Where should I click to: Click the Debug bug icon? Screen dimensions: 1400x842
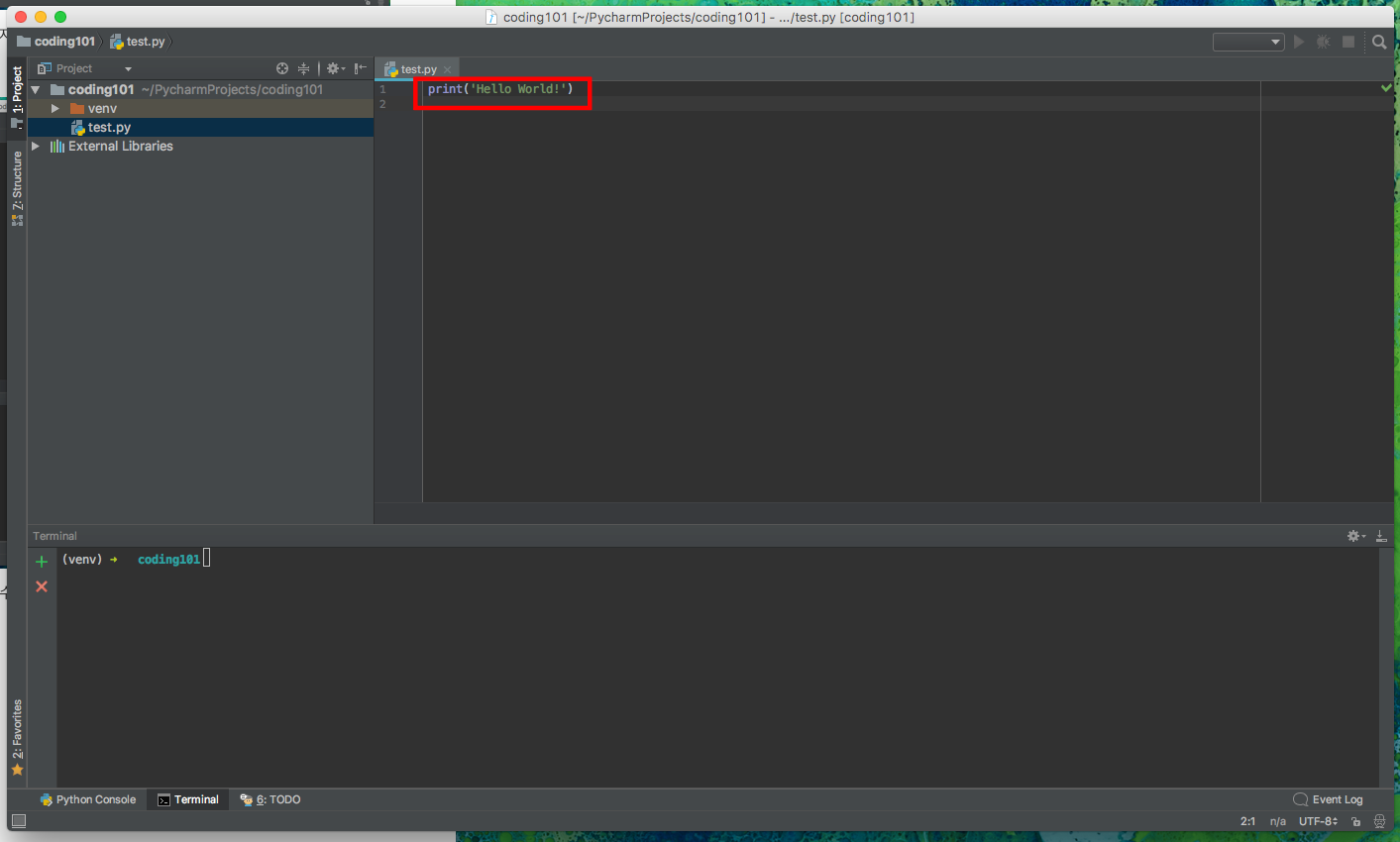[1324, 42]
